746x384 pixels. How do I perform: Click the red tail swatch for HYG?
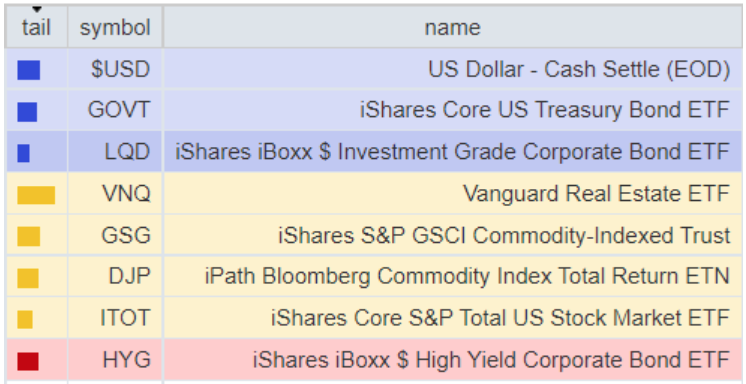click(28, 361)
